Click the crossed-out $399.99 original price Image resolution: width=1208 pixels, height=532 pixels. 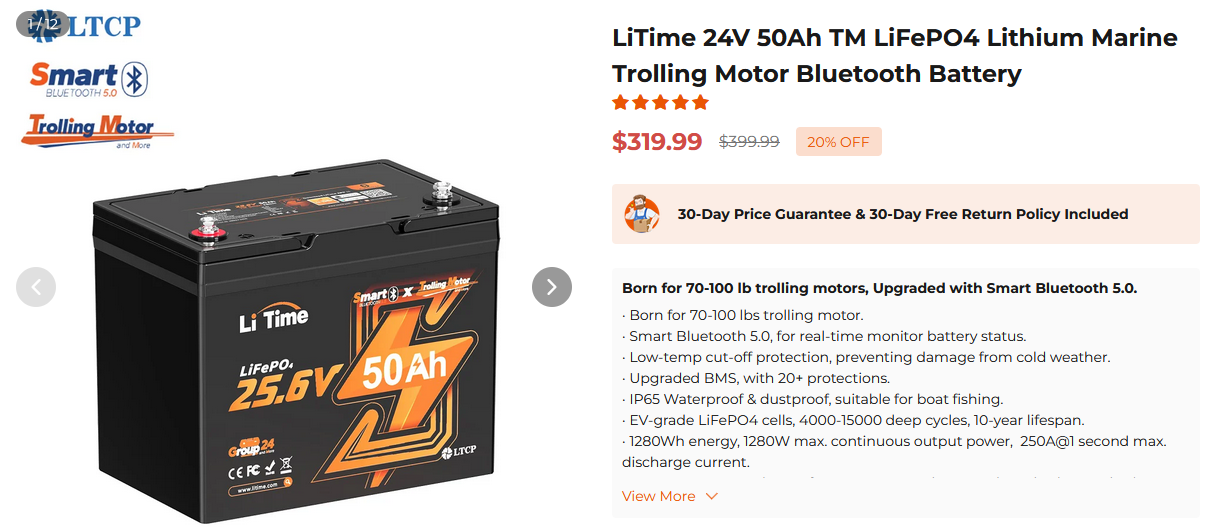point(749,142)
